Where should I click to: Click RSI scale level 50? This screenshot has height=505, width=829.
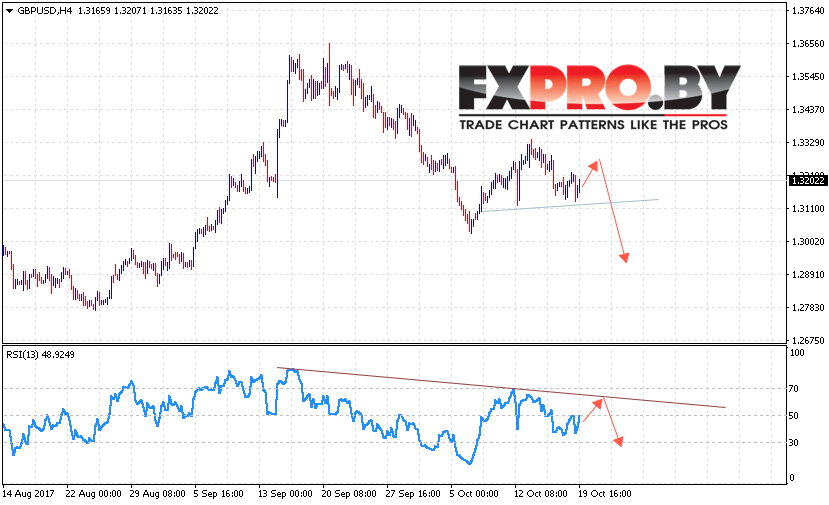pyautogui.click(x=794, y=416)
